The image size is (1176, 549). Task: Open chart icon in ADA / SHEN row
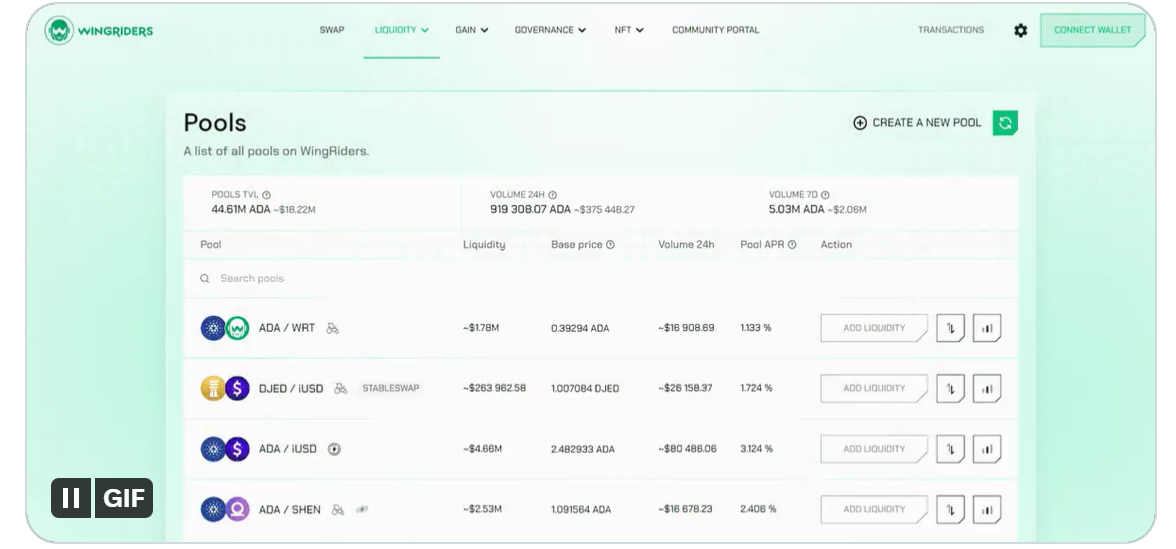click(987, 510)
